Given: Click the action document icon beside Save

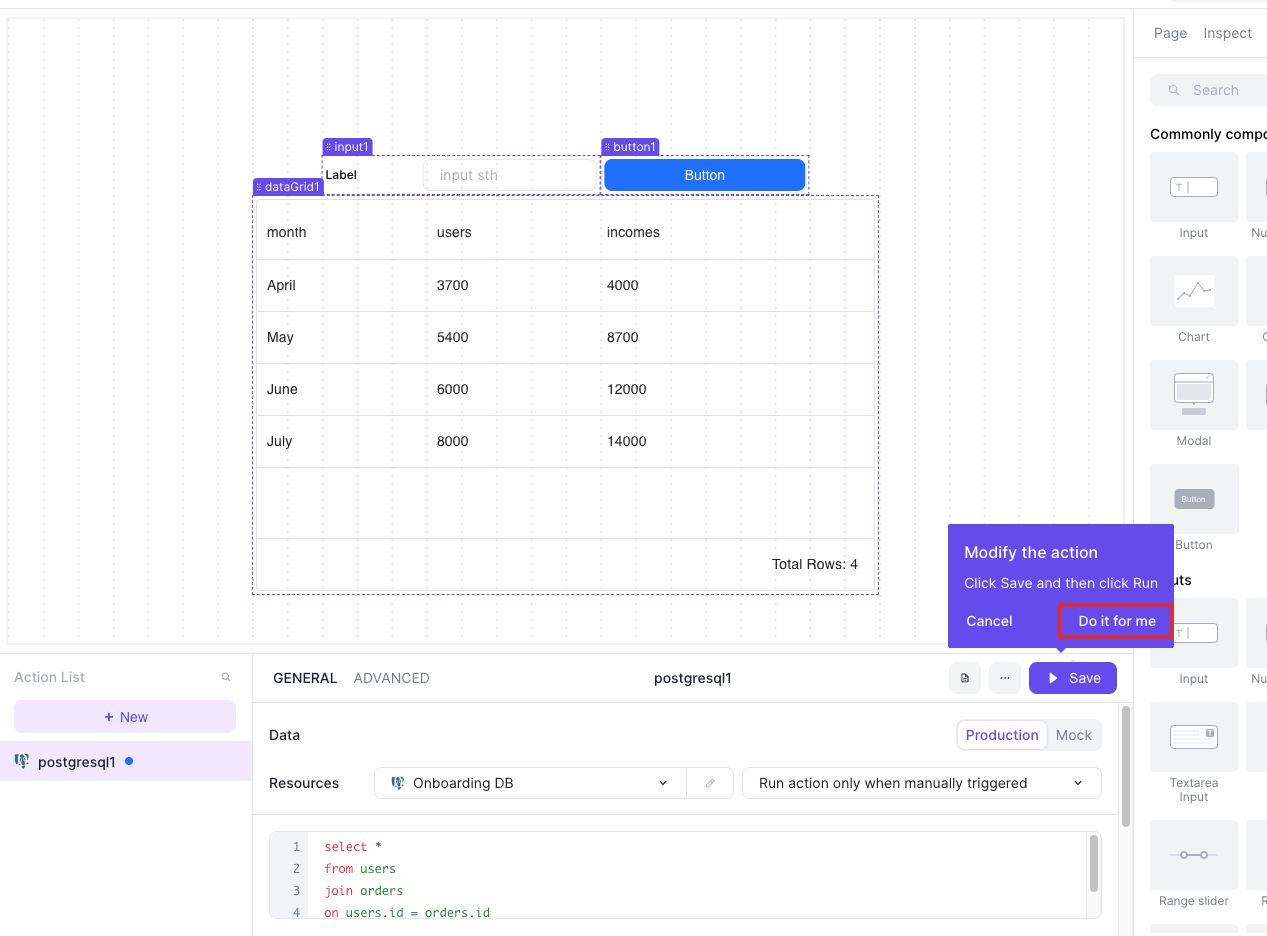Looking at the screenshot, I should click(x=965, y=678).
